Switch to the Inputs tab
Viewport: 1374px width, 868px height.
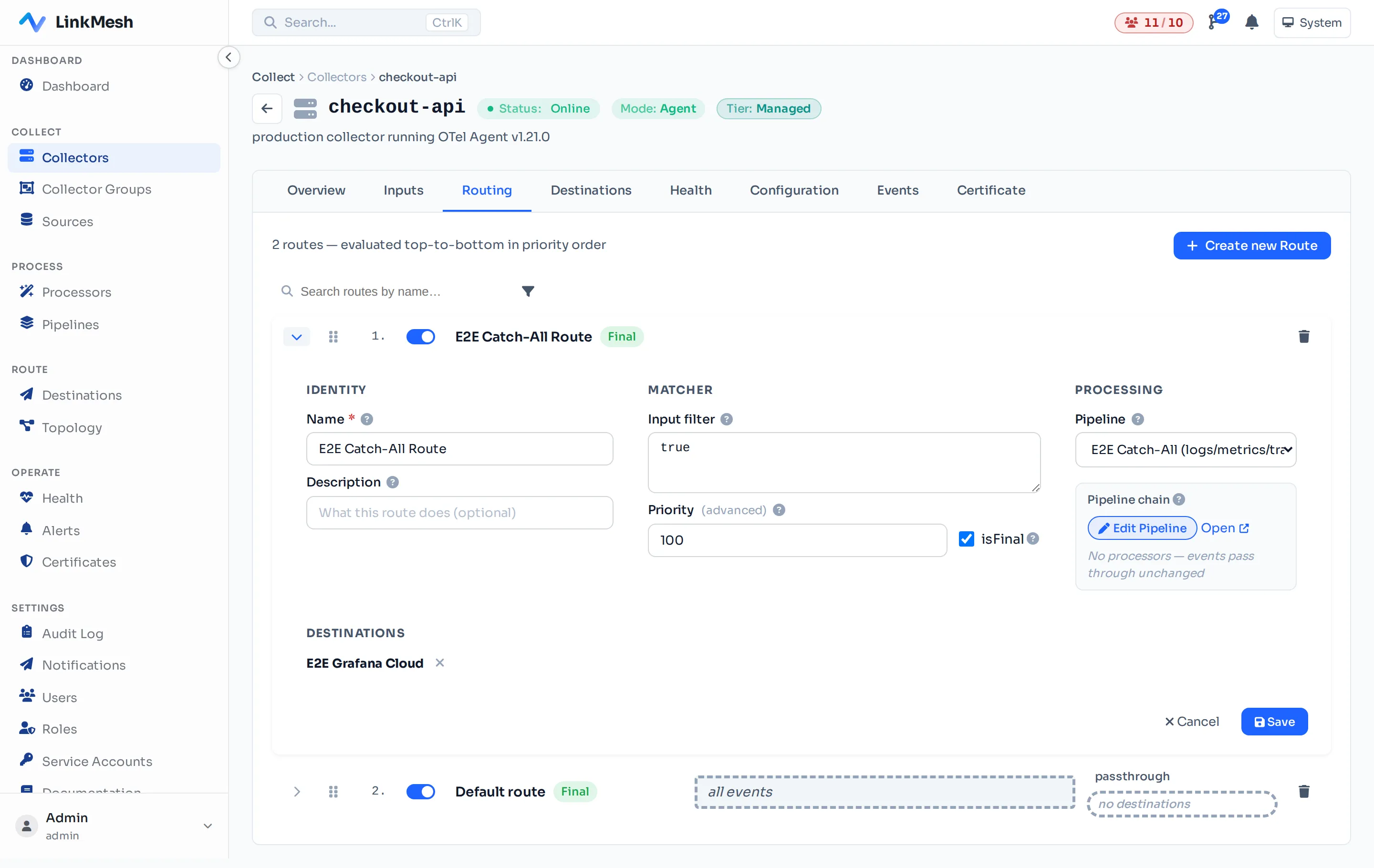point(403,190)
